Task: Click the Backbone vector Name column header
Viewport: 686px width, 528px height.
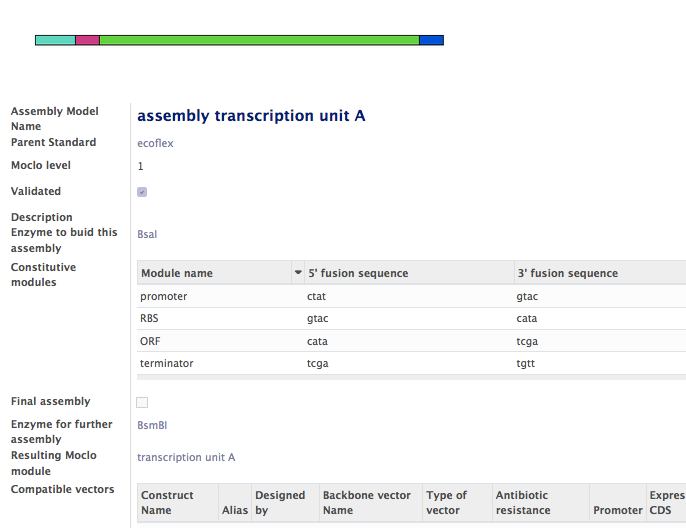Action: (366, 502)
